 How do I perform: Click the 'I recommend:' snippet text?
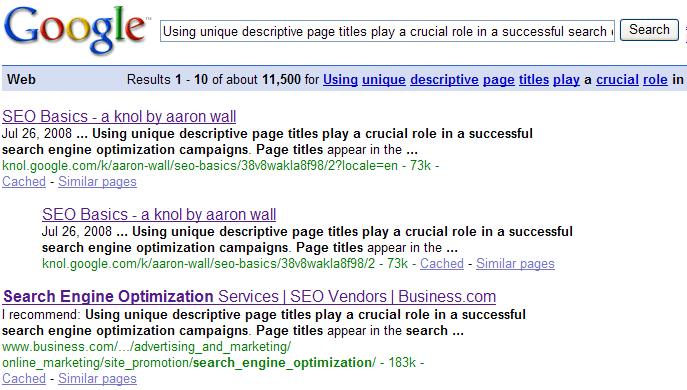point(41,315)
